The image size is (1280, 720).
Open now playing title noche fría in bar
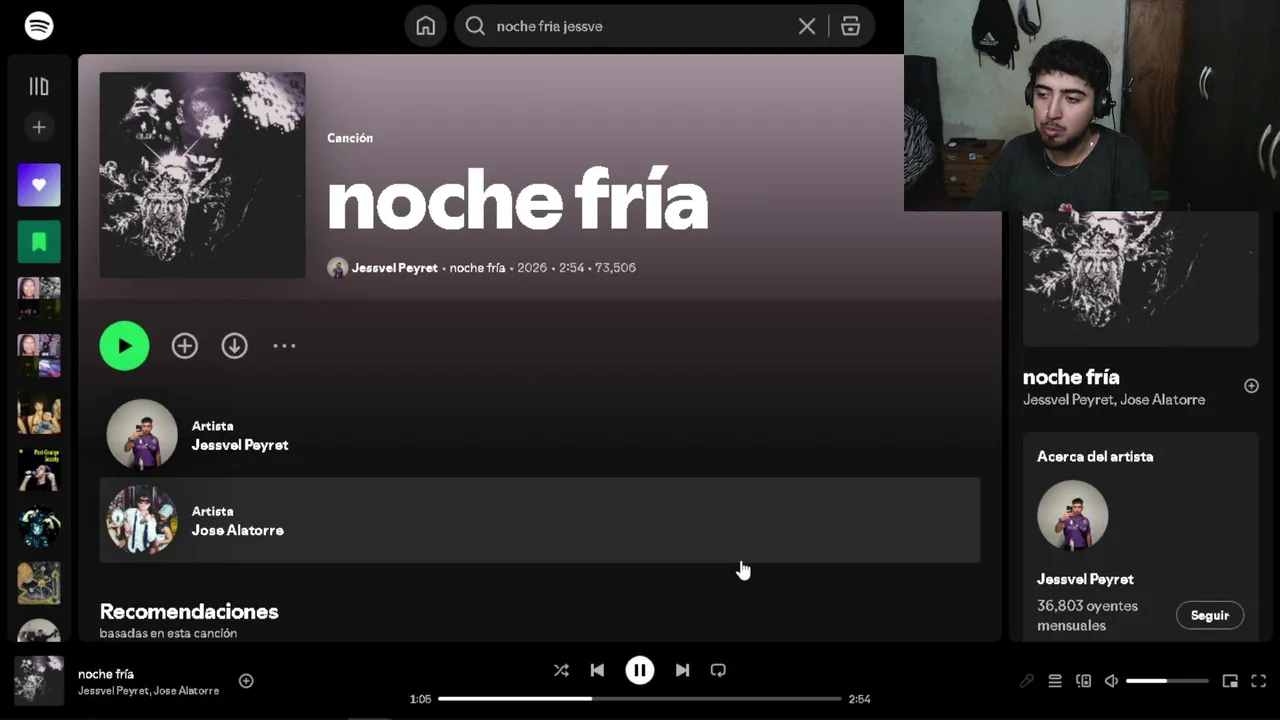click(106, 674)
